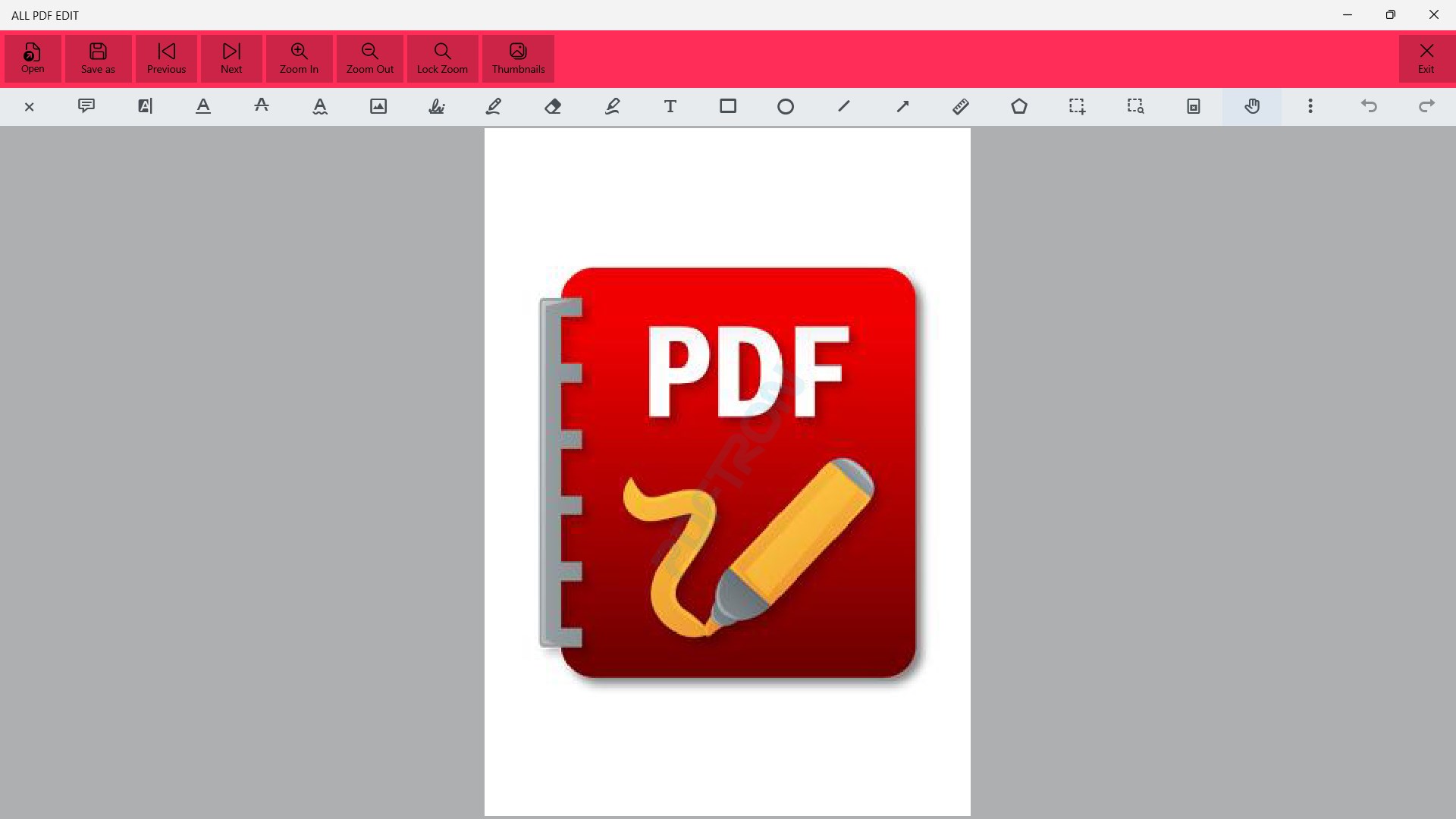Insert an image annotation

(x=378, y=106)
